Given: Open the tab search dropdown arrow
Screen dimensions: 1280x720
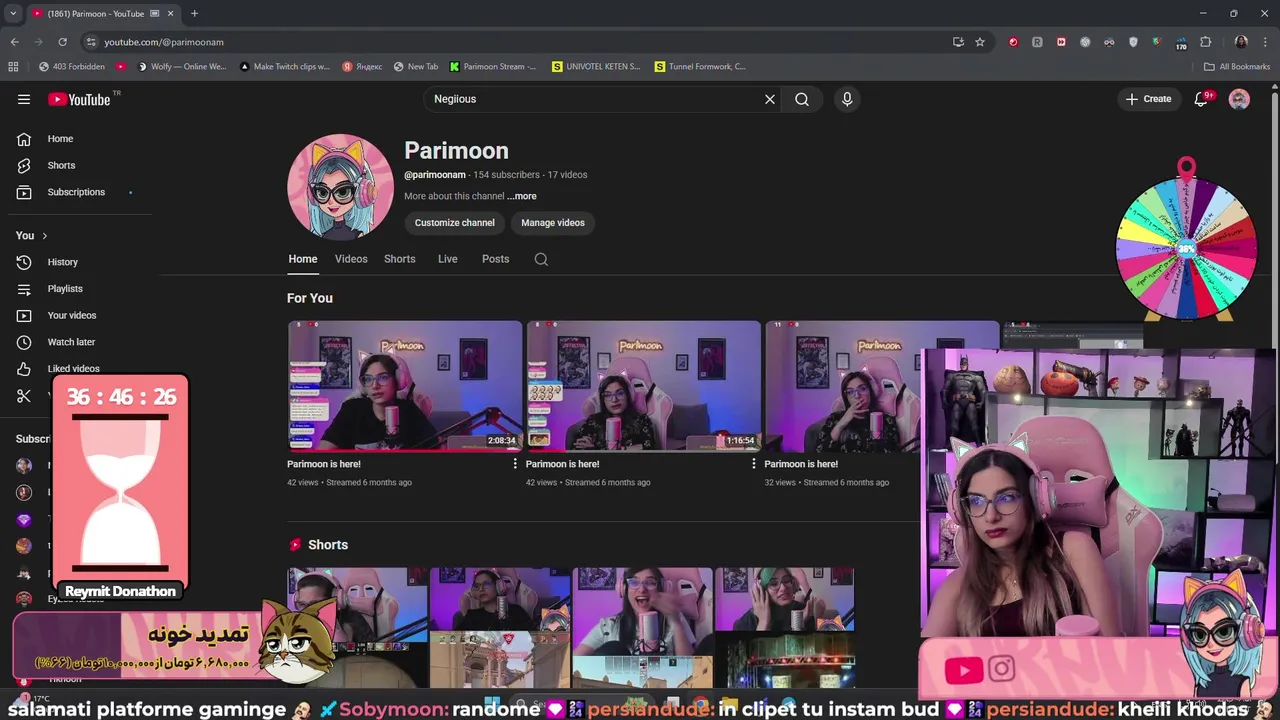Looking at the screenshot, I should [x=12, y=14].
